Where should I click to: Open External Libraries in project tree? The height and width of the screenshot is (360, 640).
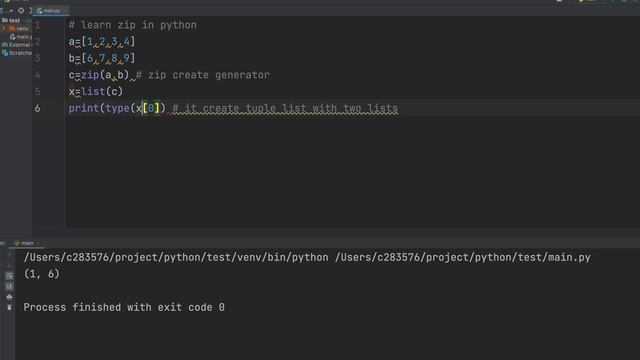click(17, 45)
